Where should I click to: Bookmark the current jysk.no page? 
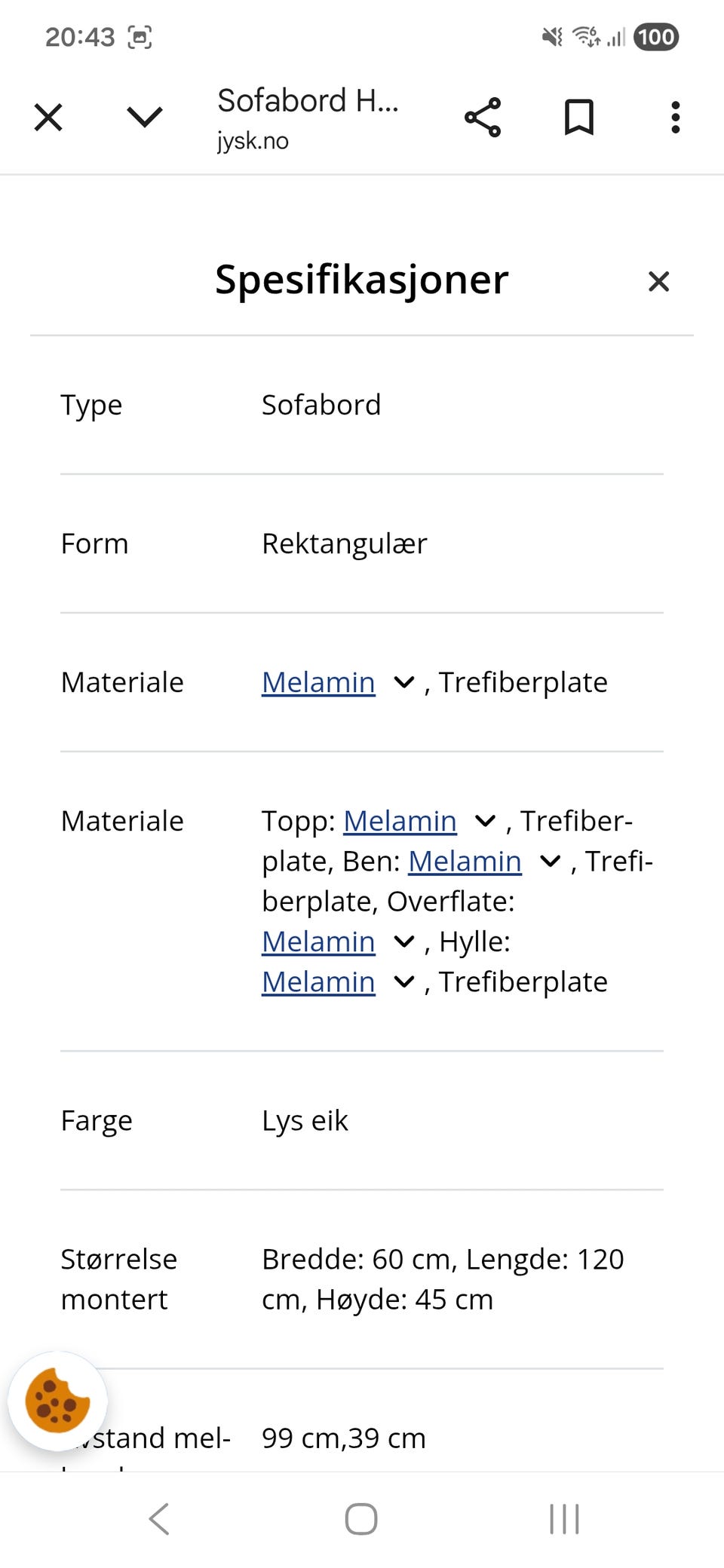[x=578, y=116]
